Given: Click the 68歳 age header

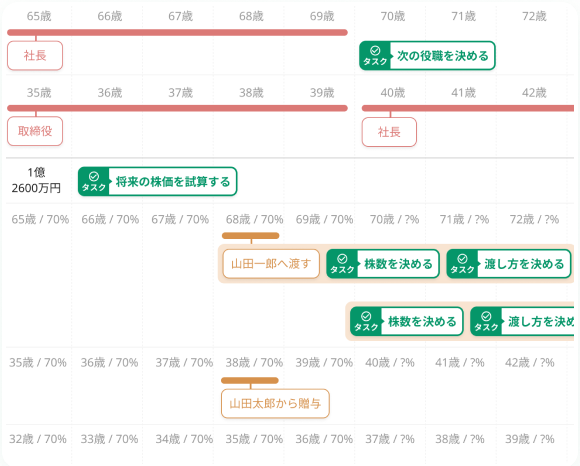Looking at the screenshot, I should click(x=251, y=16).
